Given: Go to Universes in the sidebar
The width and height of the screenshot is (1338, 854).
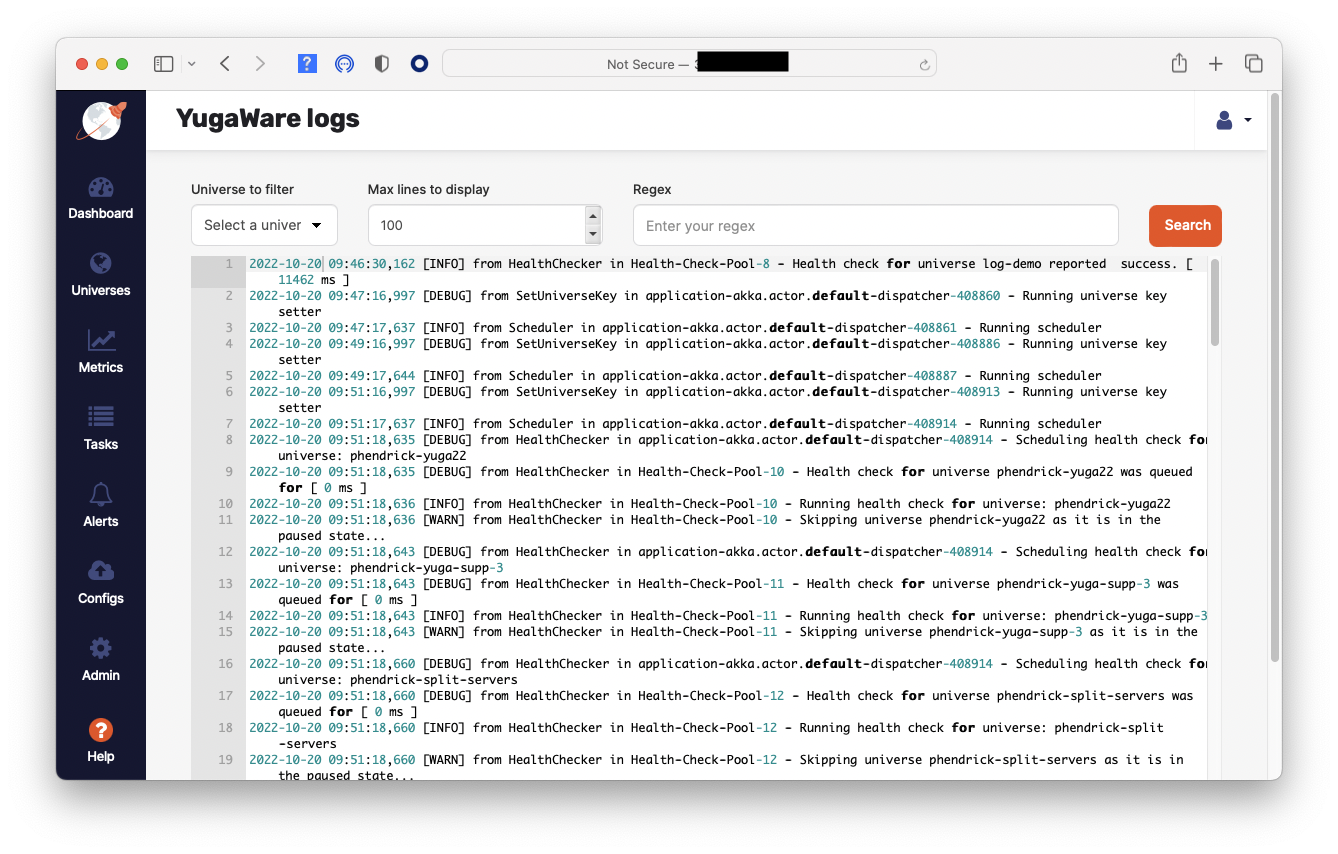Looking at the screenshot, I should point(101,275).
